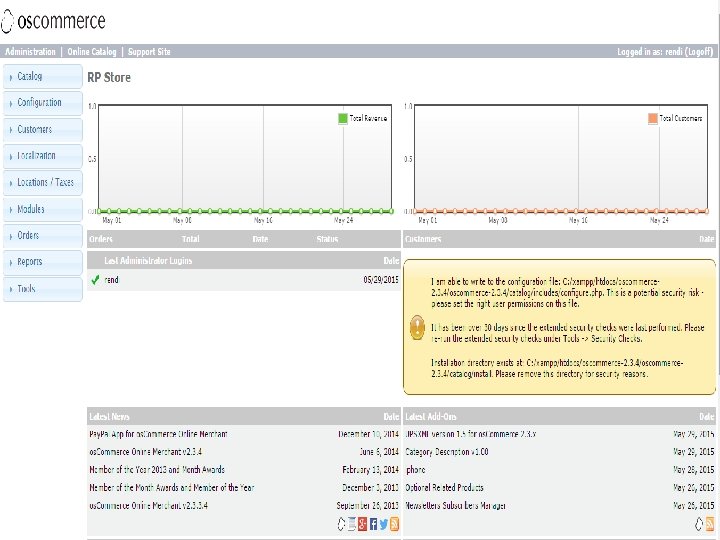The height and width of the screenshot is (540, 720).
Task: Click the Orders column header
Action: click(x=101, y=239)
